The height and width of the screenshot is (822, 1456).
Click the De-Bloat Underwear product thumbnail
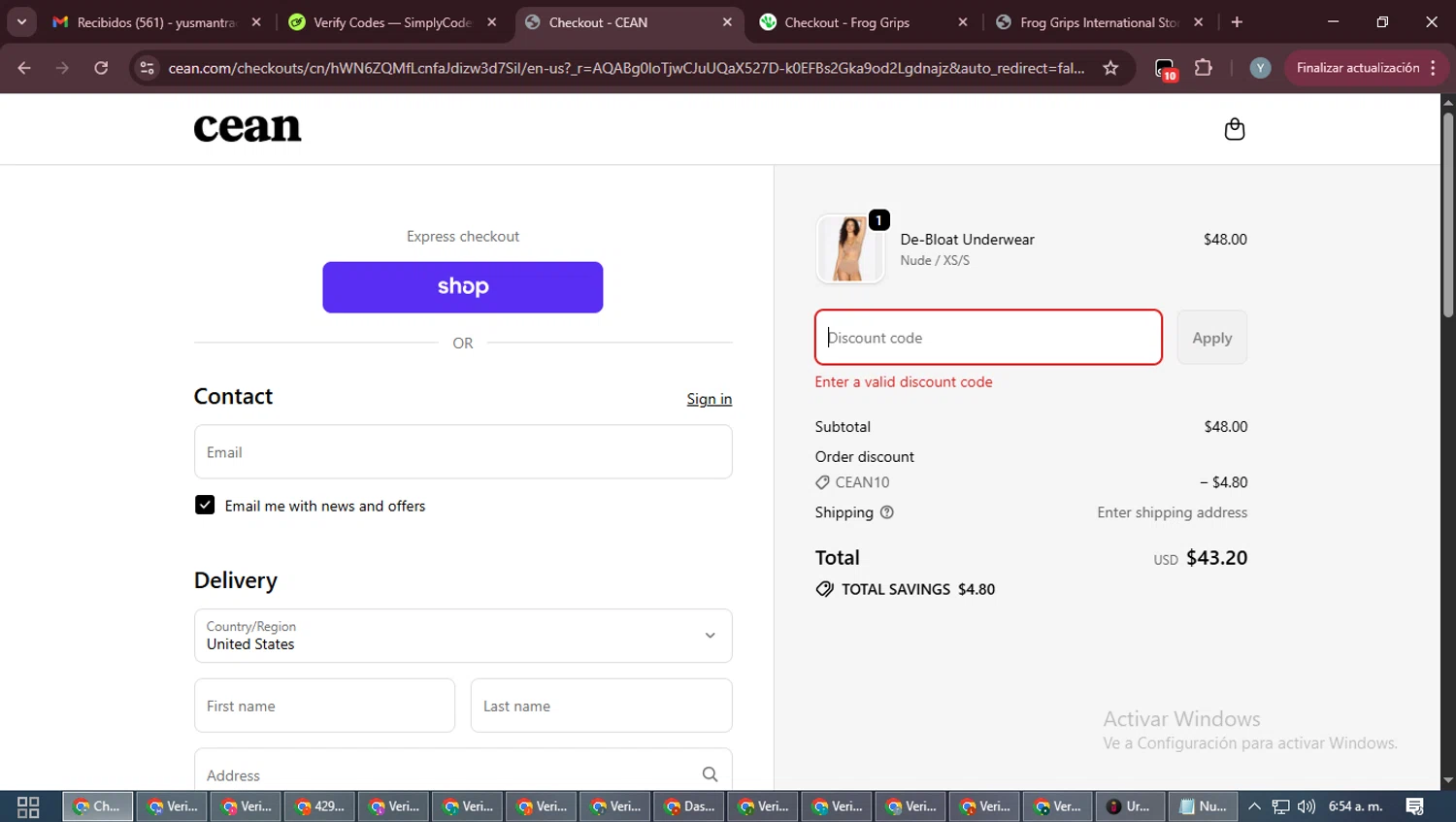850,248
